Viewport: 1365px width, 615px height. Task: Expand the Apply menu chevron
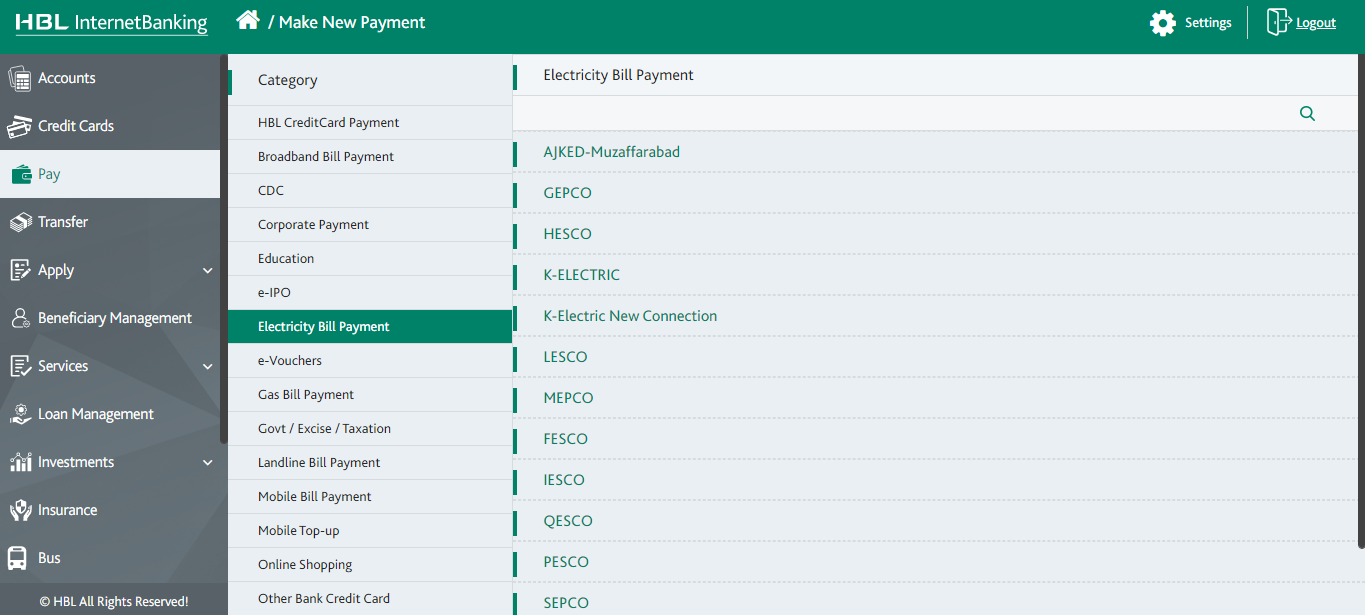tap(207, 270)
